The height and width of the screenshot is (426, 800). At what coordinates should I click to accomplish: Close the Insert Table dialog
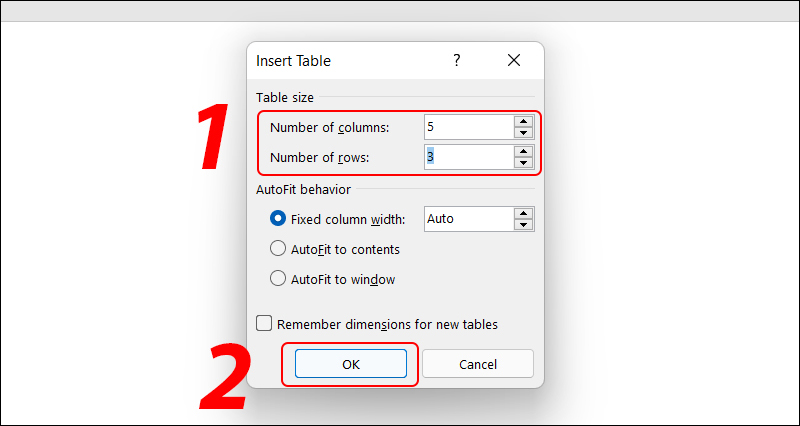[514, 61]
